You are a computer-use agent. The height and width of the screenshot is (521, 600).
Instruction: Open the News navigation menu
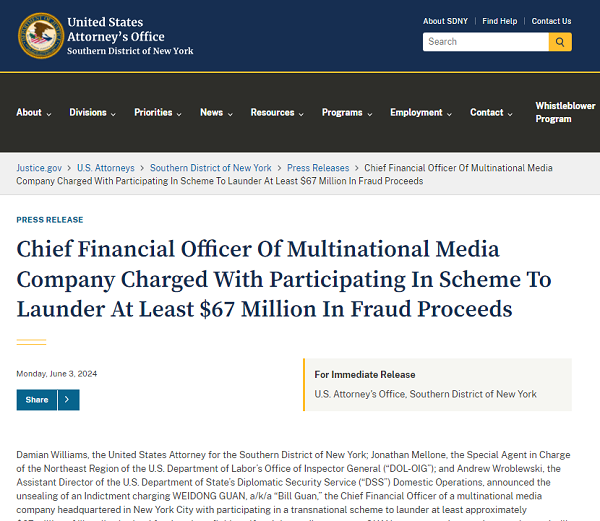(x=217, y=113)
